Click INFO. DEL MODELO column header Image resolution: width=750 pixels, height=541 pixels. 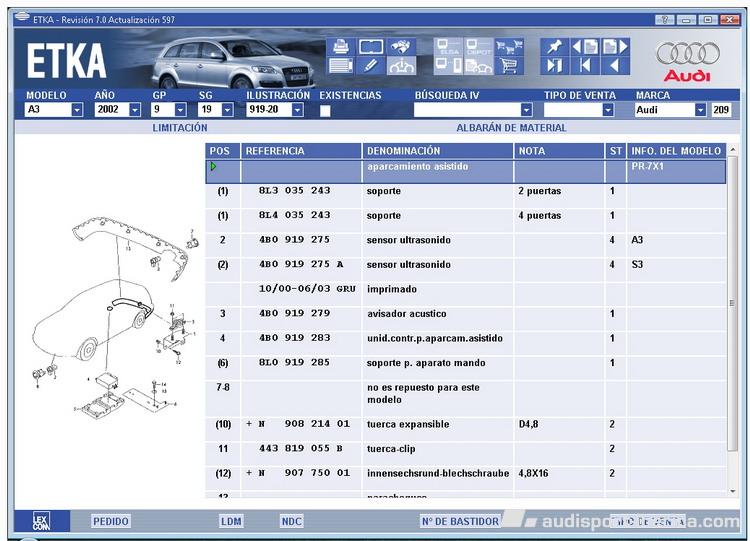[676, 151]
